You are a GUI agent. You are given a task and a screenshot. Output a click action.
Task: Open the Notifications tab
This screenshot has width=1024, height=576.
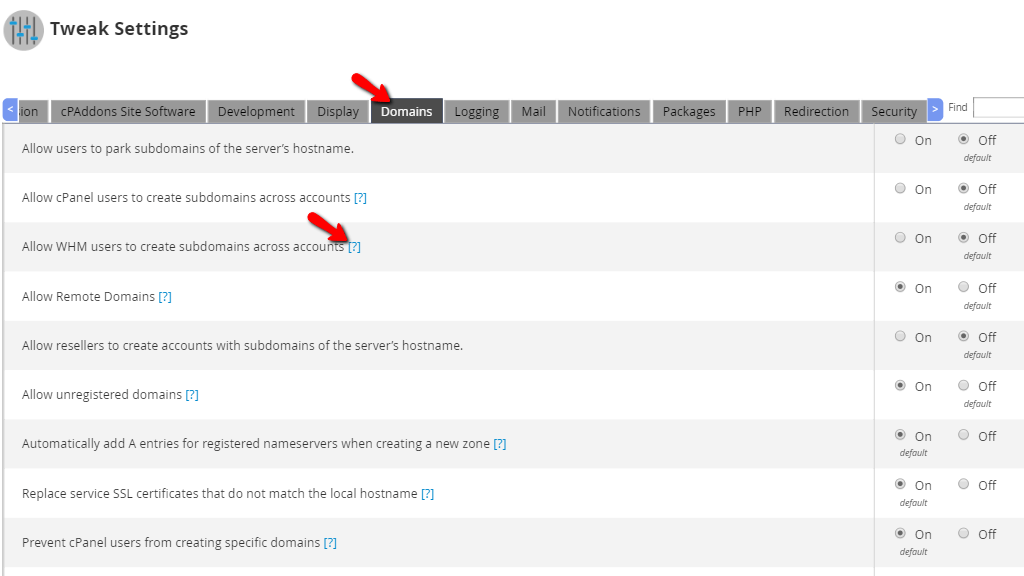tap(604, 112)
